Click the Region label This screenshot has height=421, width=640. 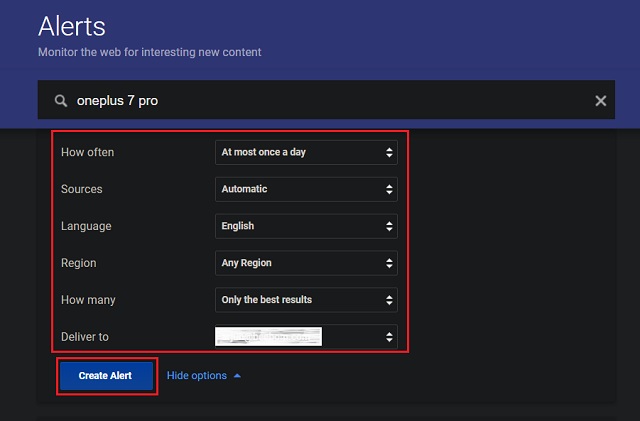79,263
